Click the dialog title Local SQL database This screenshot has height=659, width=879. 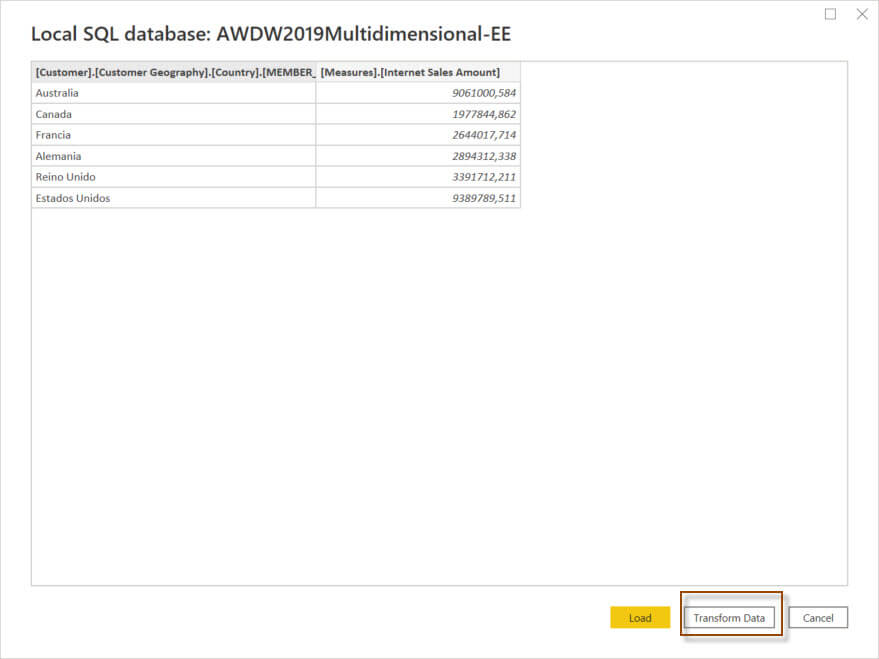click(271, 34)
